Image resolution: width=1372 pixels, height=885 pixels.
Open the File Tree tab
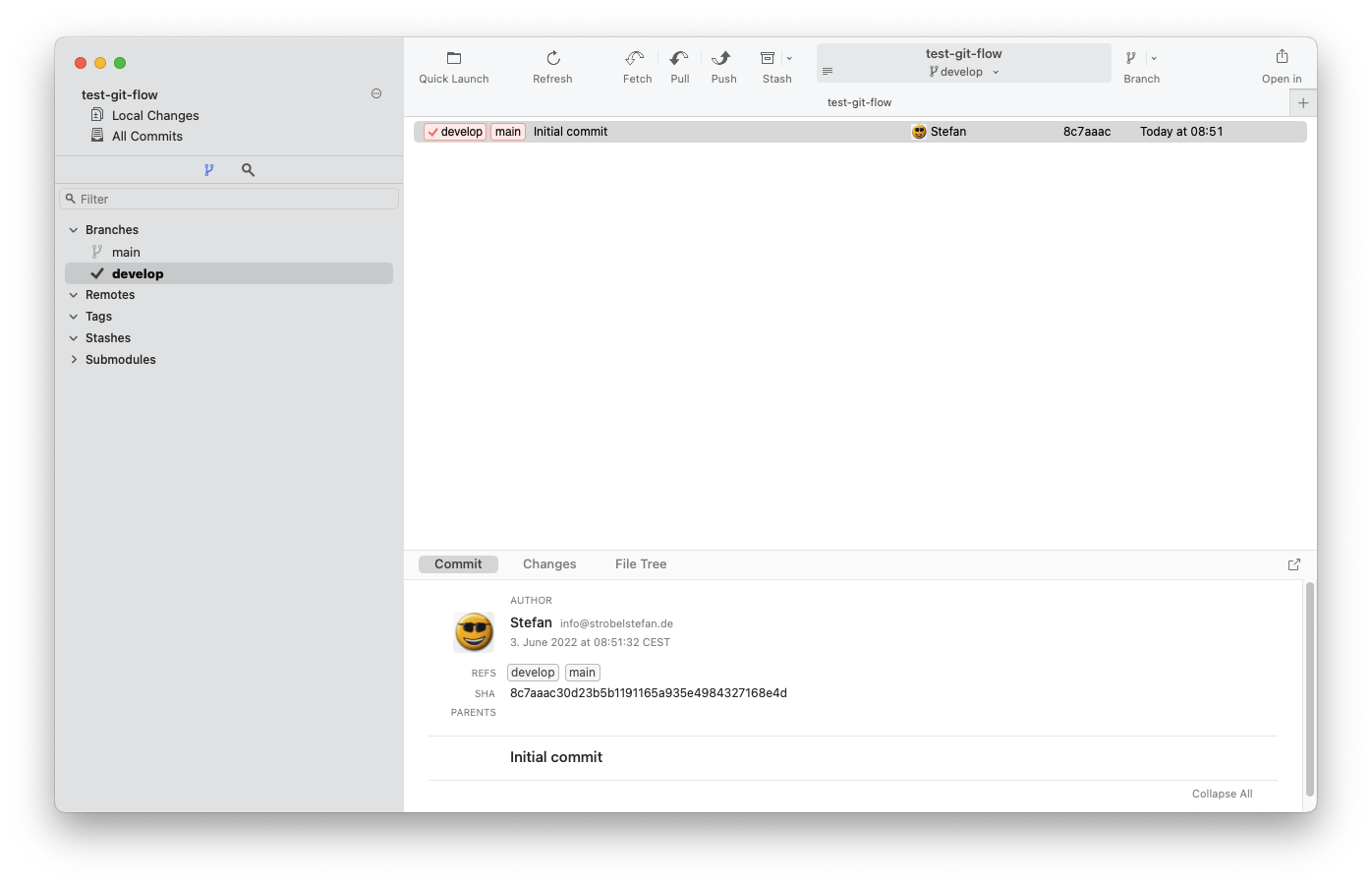pyautogui.click(x=640, y=563)
